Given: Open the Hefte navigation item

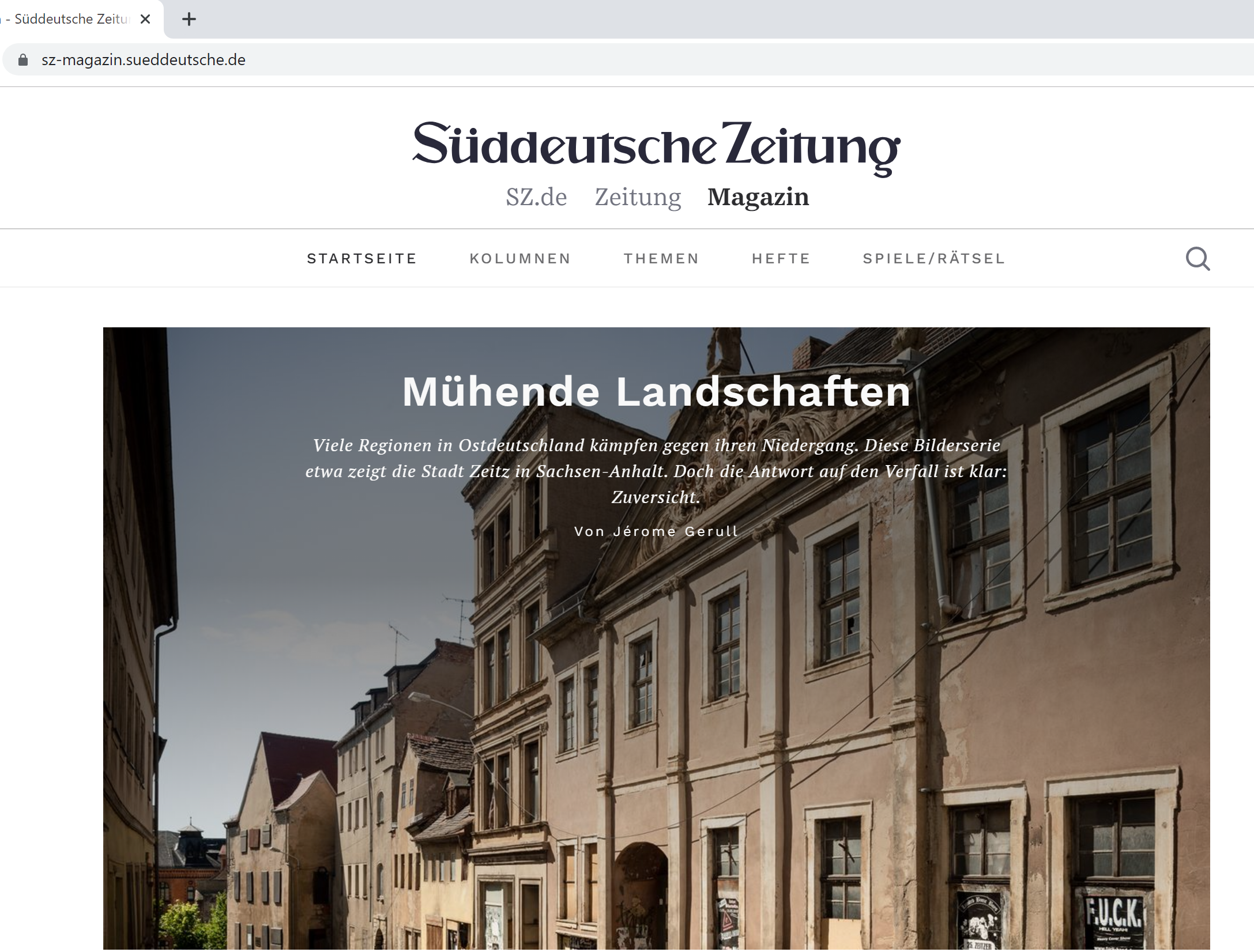Looking at the screenshot, I should pos(781,259).
